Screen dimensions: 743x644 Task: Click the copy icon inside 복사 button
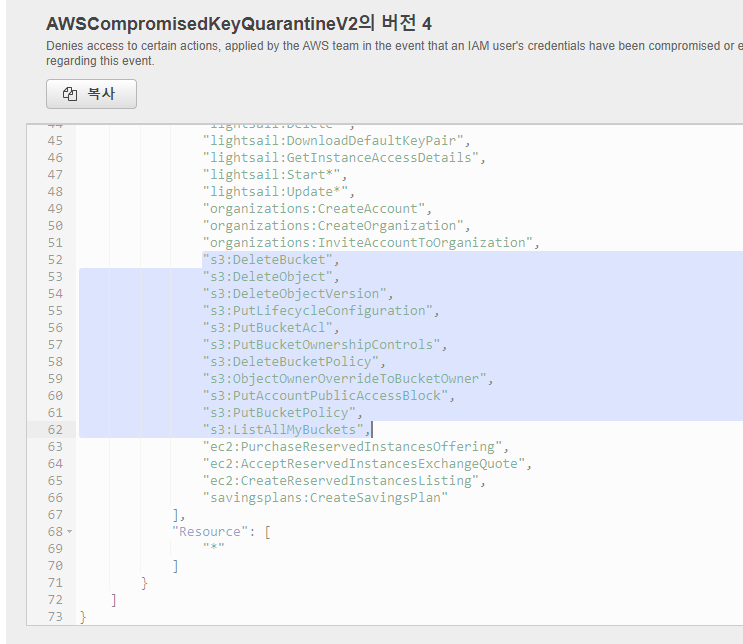(70, 94)
